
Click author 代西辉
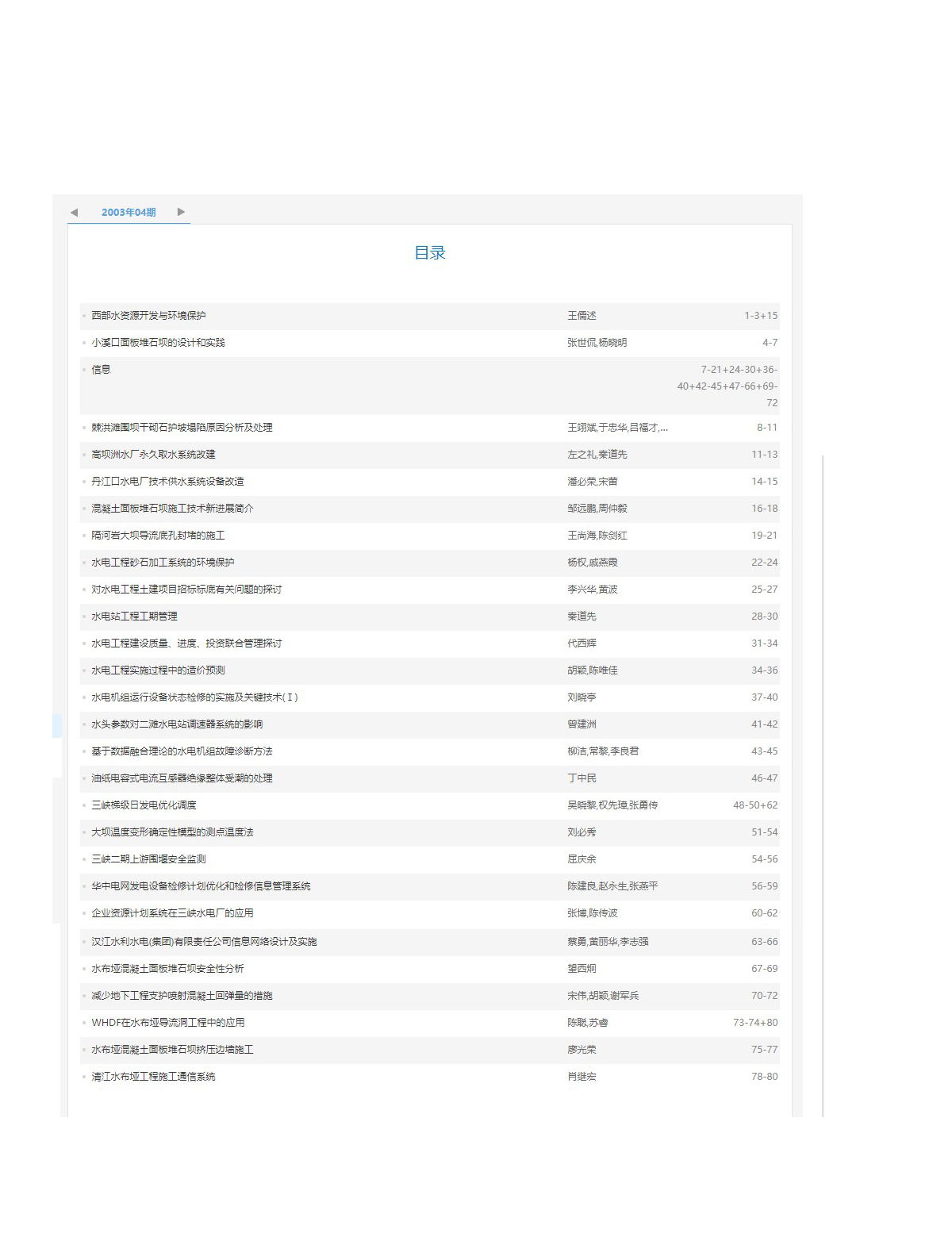tap(582, 643)
